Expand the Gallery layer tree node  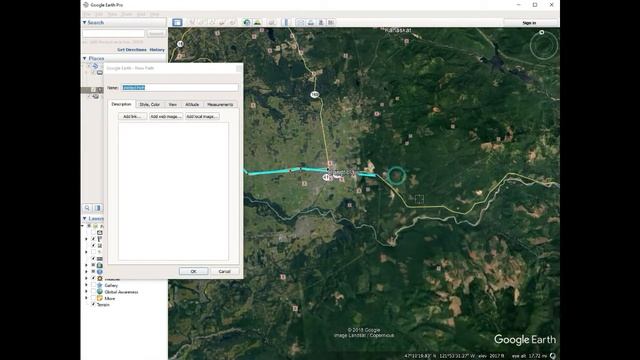87,285
